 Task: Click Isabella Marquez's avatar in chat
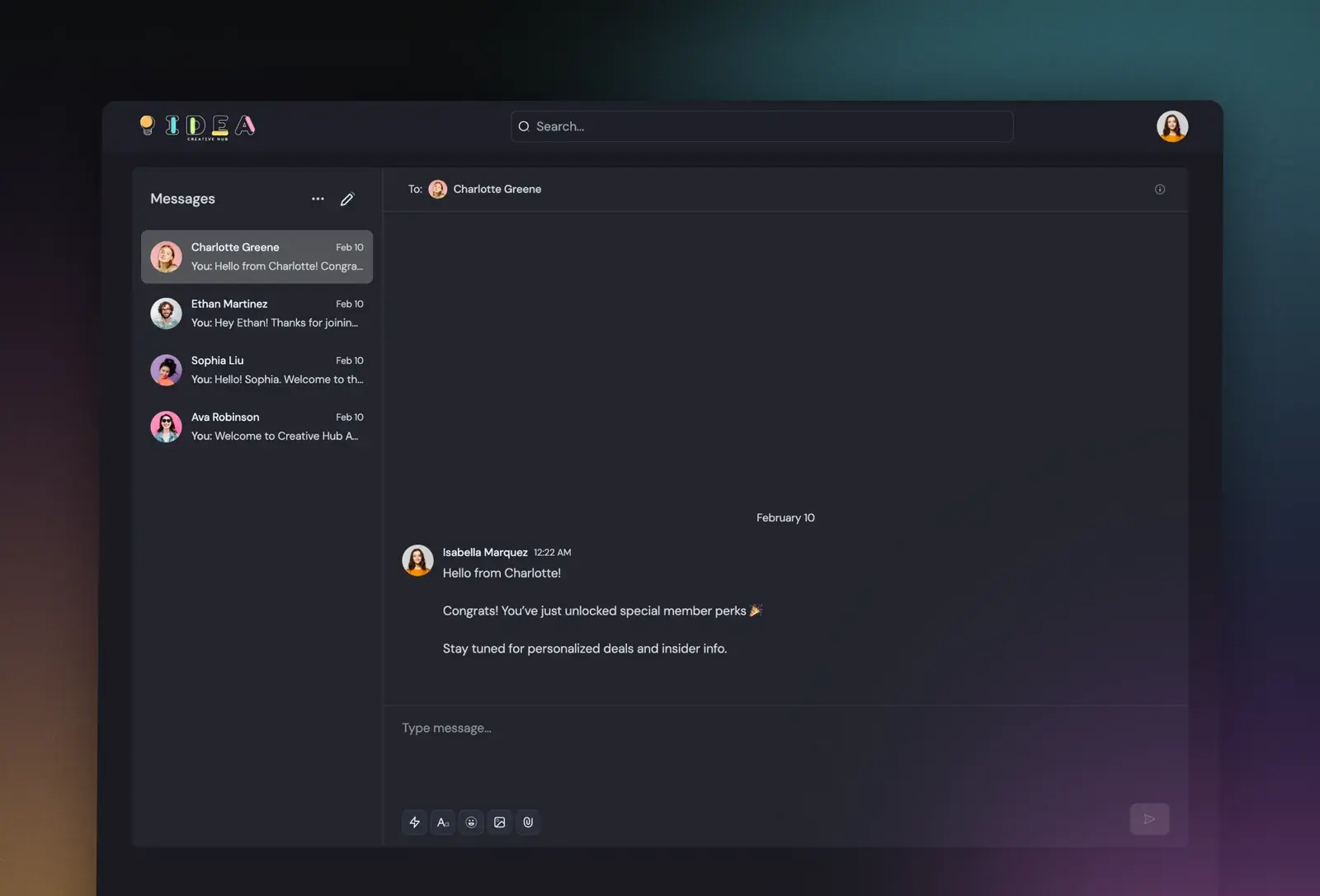[417, 560]
